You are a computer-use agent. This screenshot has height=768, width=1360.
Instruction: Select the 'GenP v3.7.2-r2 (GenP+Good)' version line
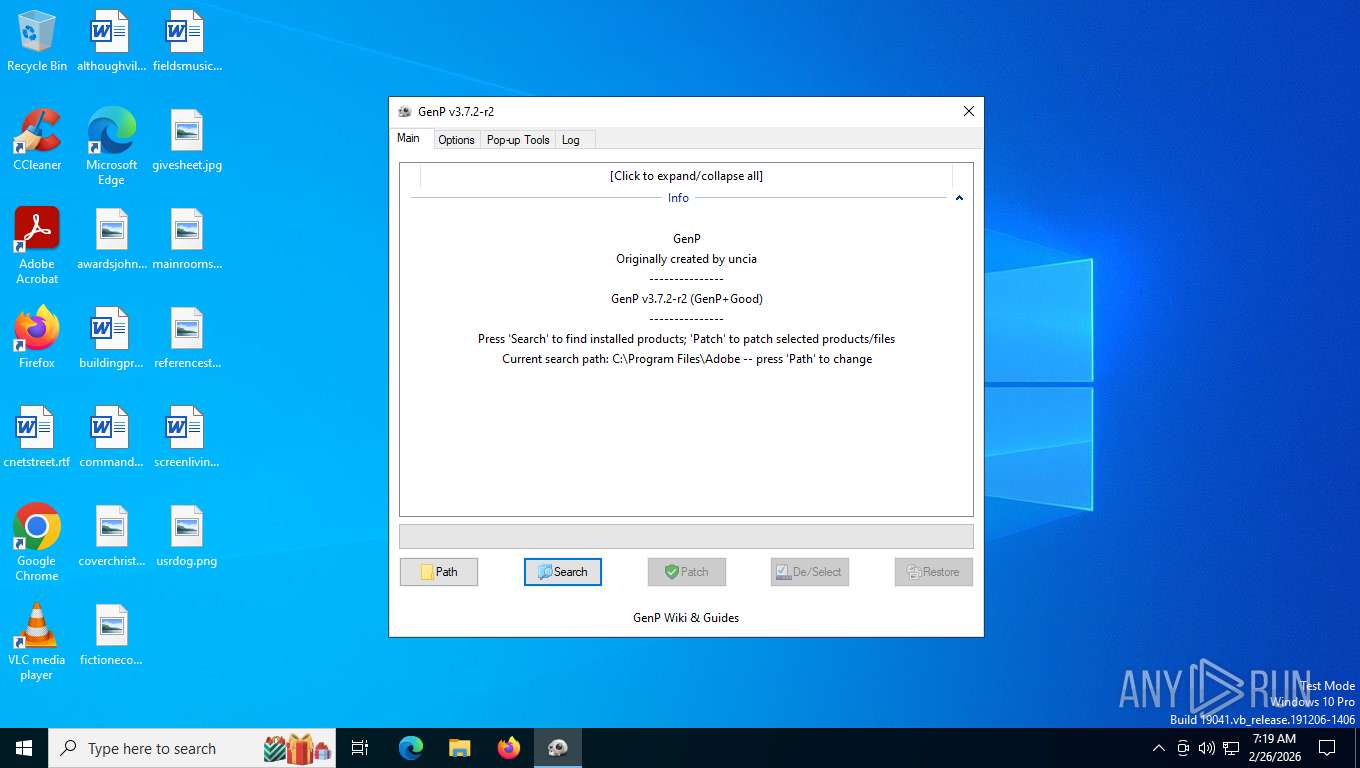[x=686, y=299]
